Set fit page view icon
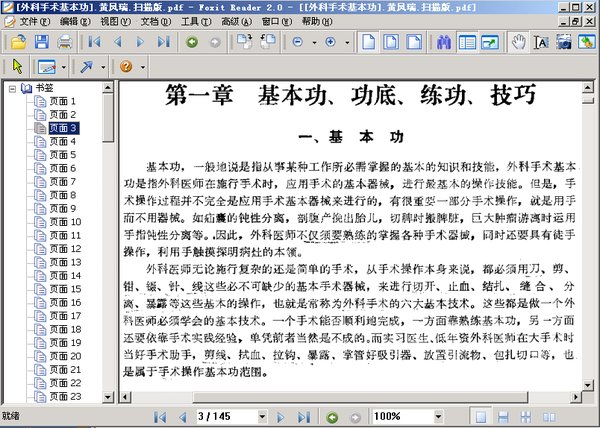 [x=391, y=42]
